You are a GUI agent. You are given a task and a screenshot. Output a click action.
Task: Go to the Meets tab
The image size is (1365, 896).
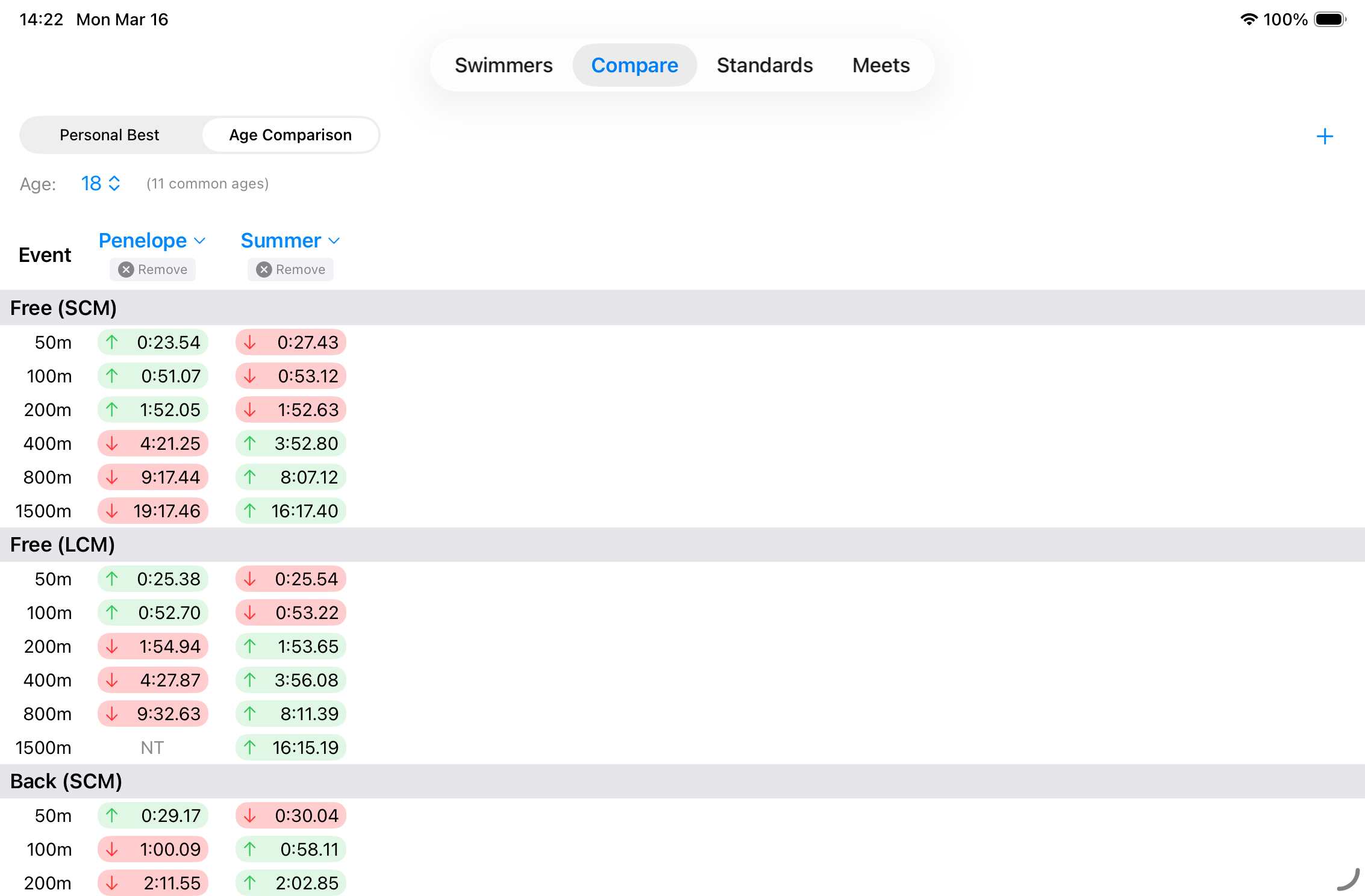click(x=881, y=65)
